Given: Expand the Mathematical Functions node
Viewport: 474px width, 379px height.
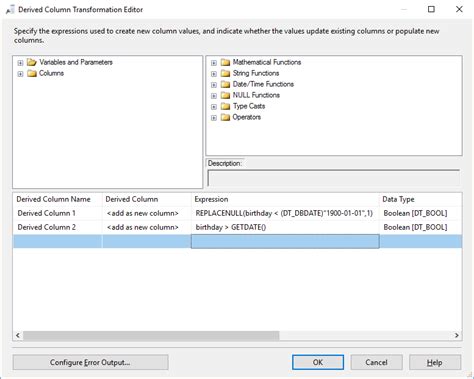Looking at the screenshot, I should [214, 63].
